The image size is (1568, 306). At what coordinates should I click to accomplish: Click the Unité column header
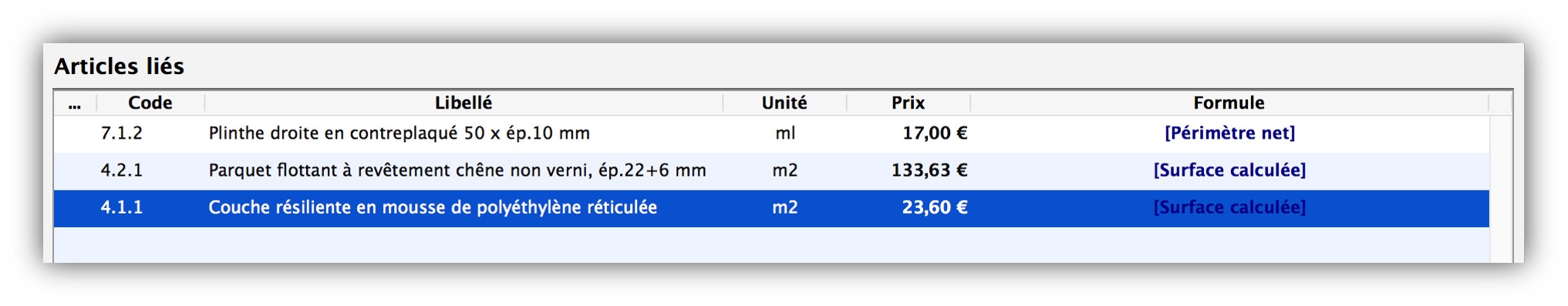tap(784, 103)
